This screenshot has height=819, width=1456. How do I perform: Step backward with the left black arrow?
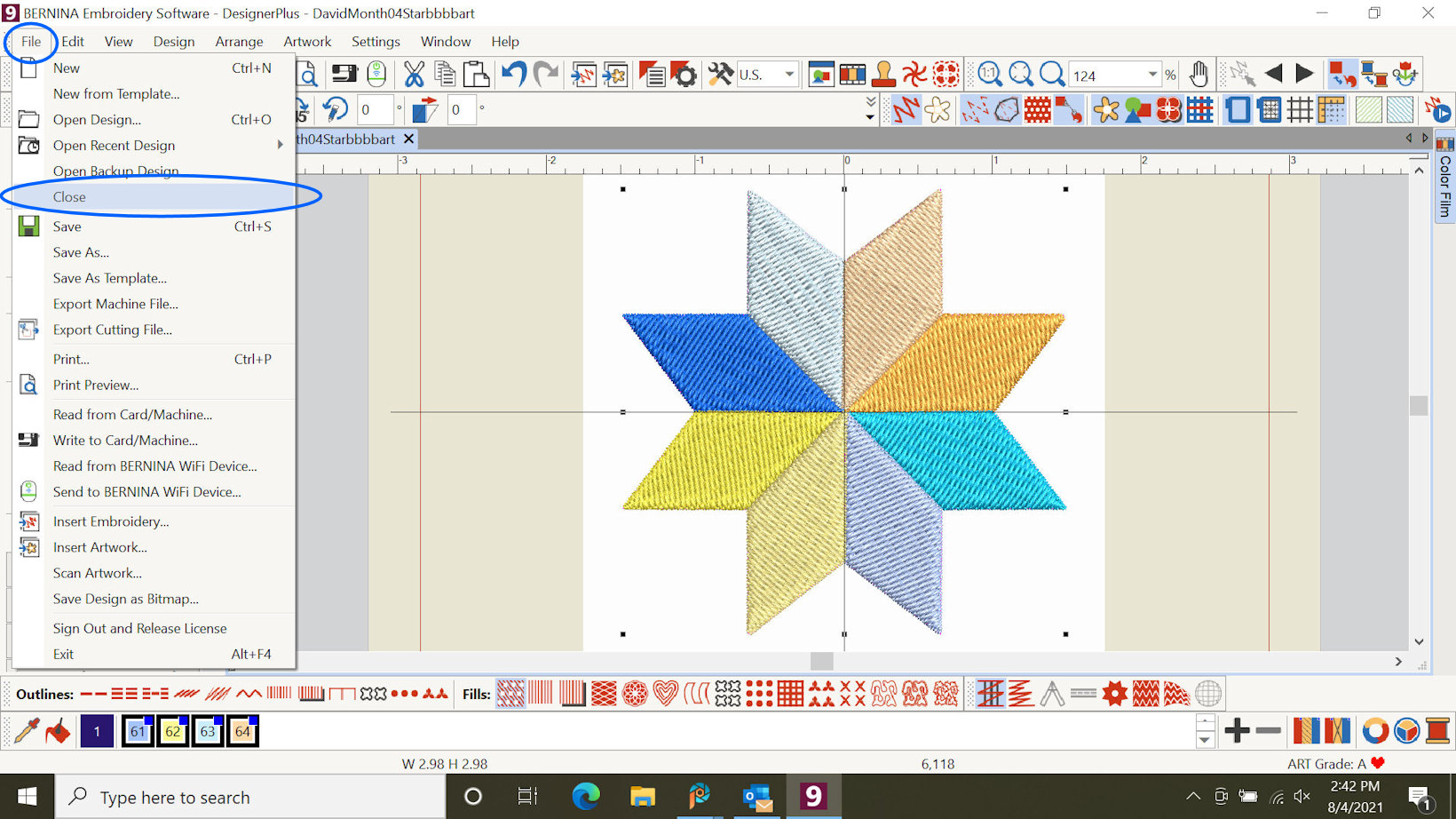click(x=1273, y=74)
